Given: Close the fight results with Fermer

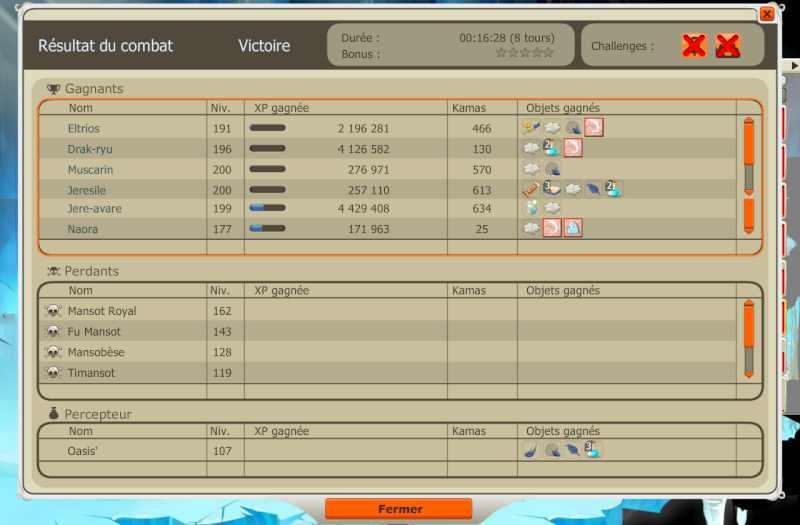Looking at the screenshot, I should (x=399, y=509).
